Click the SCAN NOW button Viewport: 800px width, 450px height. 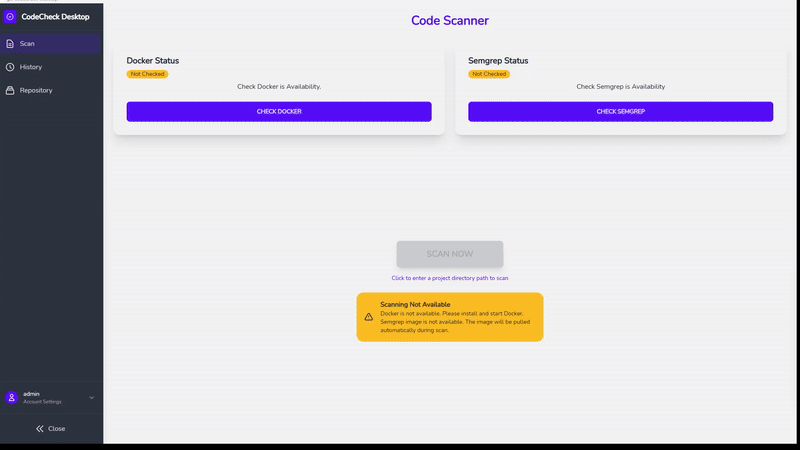click(449, 254)
